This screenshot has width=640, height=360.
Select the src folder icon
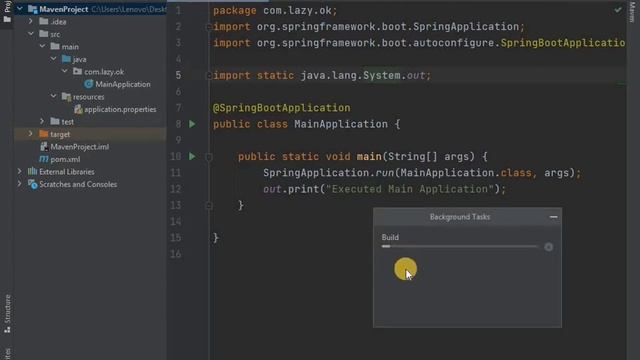click(44, 34)
